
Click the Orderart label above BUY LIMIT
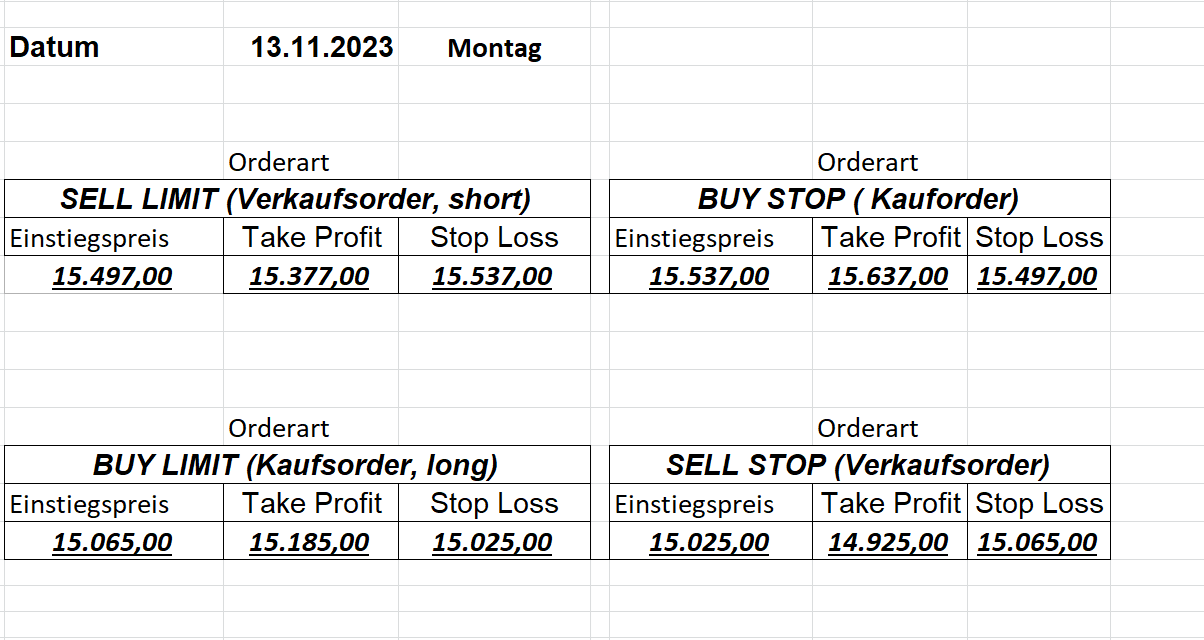pyautogui.click(x=279, y=429)
